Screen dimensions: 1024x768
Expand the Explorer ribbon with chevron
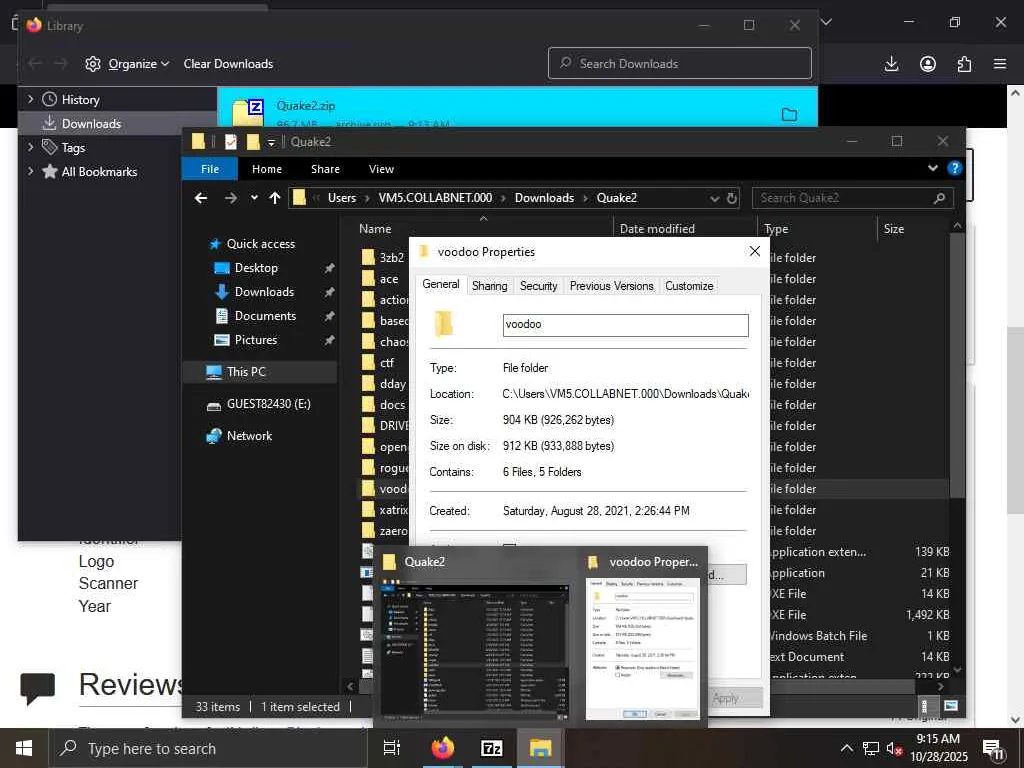933,168
